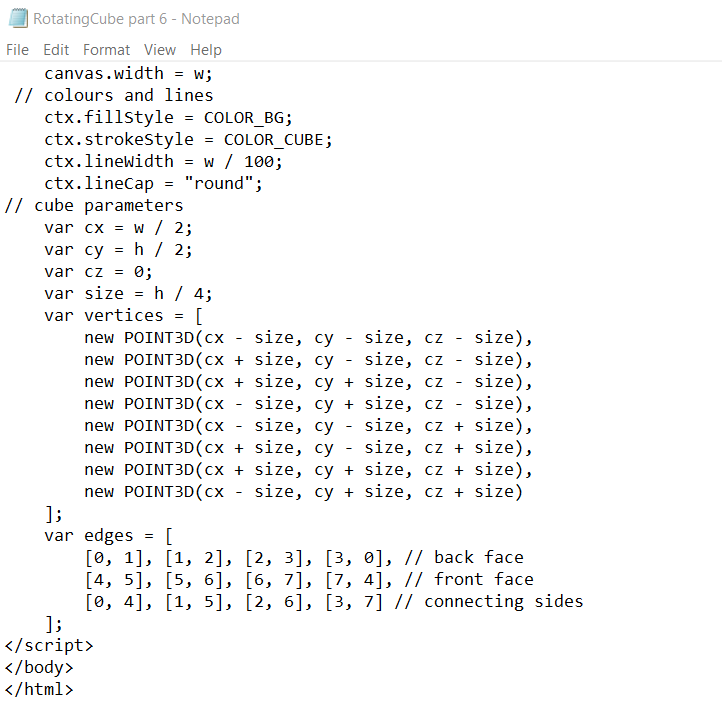Click the '// back face' comment
The width and height of the screenshot is (722, 703).
click(464, 558)
